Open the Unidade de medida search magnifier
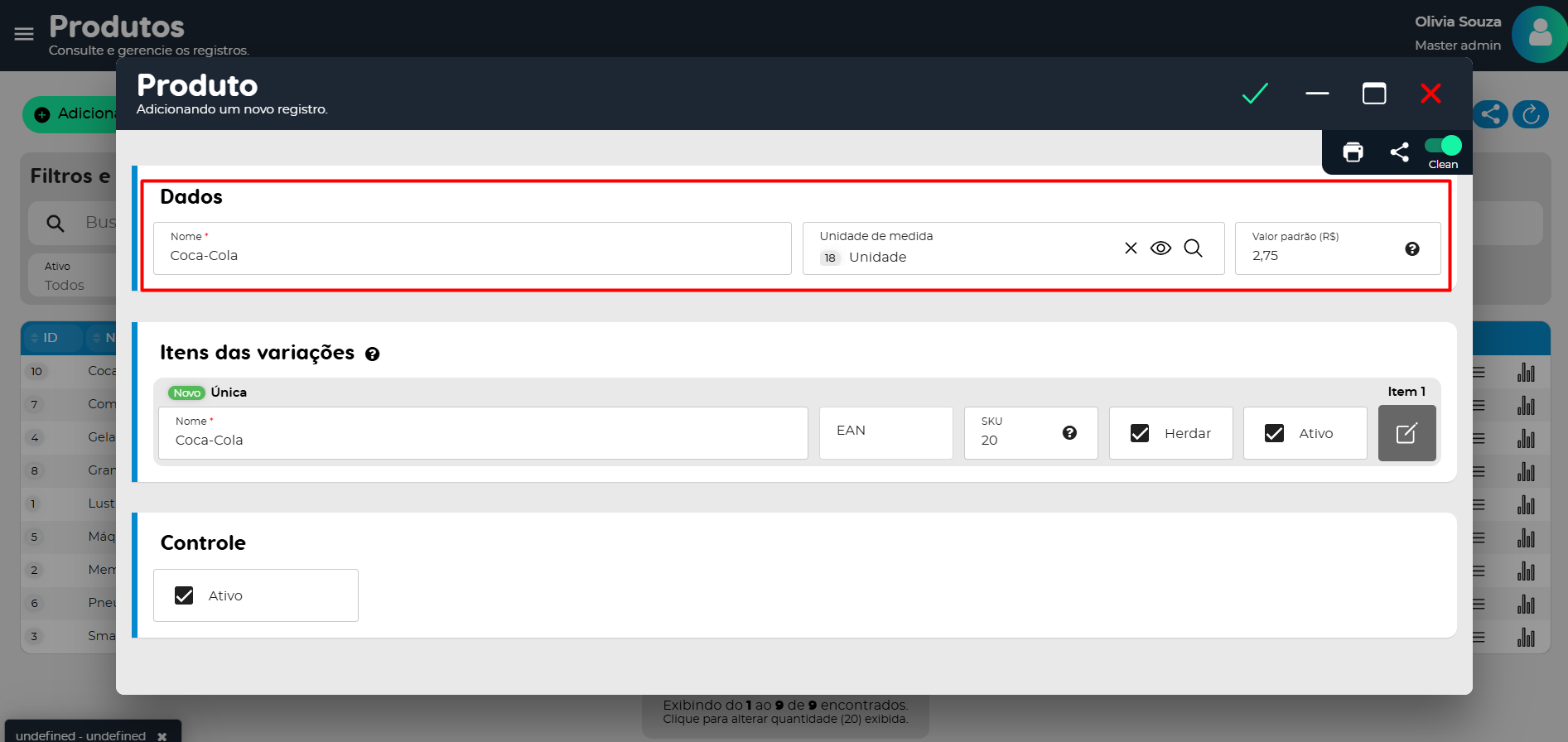This screenshot has height=742, width=1568. pos(1193,248)
